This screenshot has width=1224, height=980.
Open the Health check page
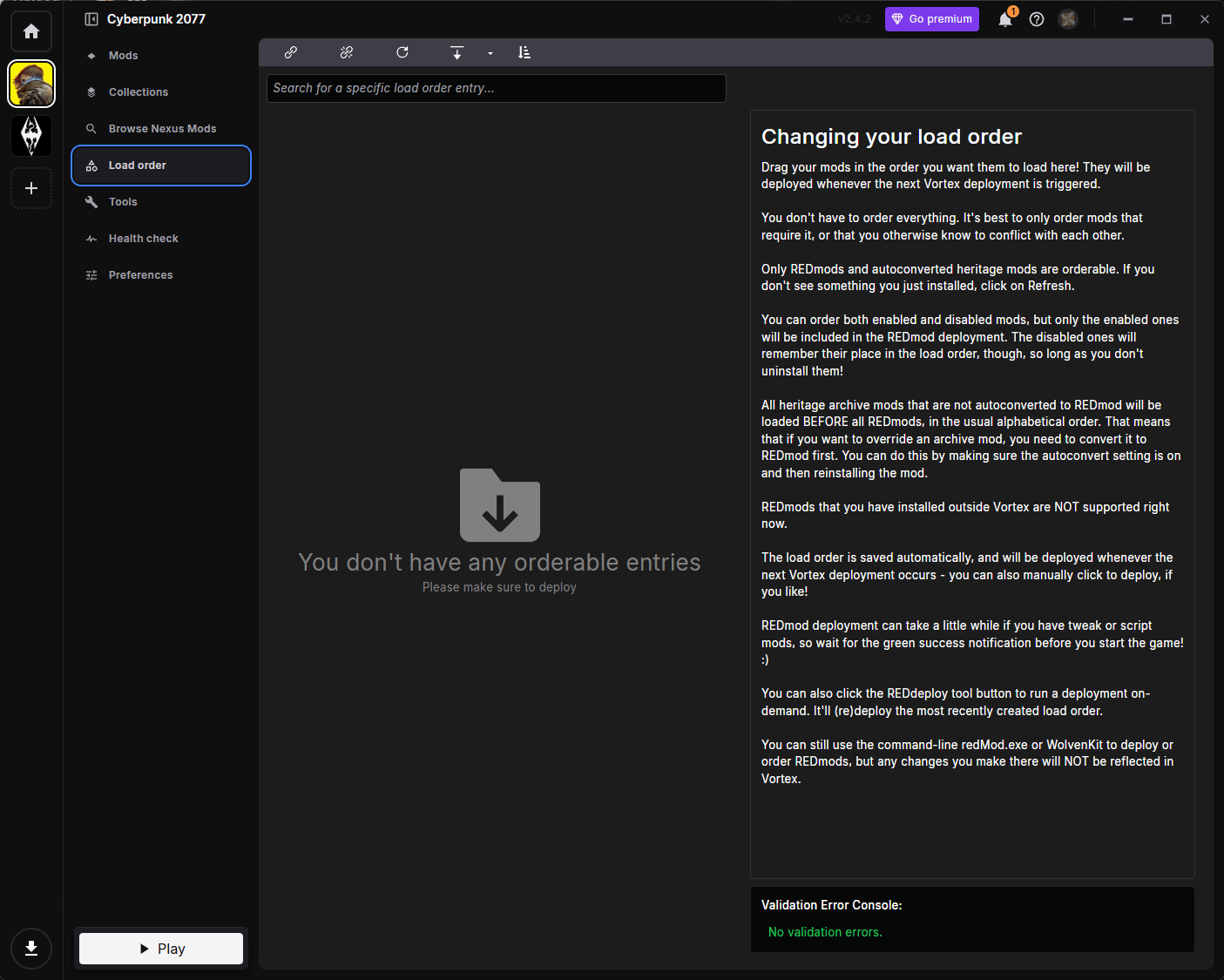[x=161, y=239]
